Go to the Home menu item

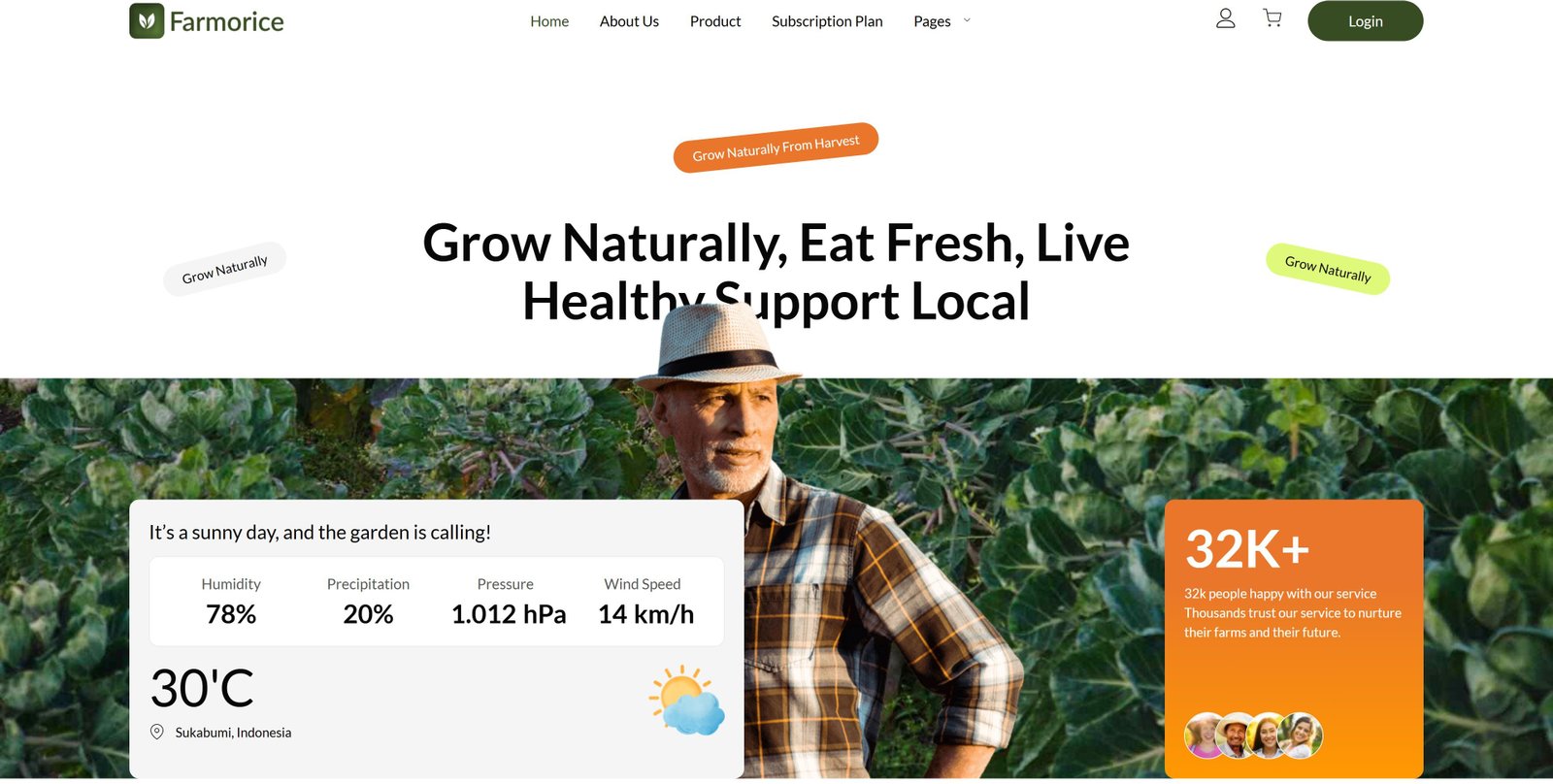[549, 21]
